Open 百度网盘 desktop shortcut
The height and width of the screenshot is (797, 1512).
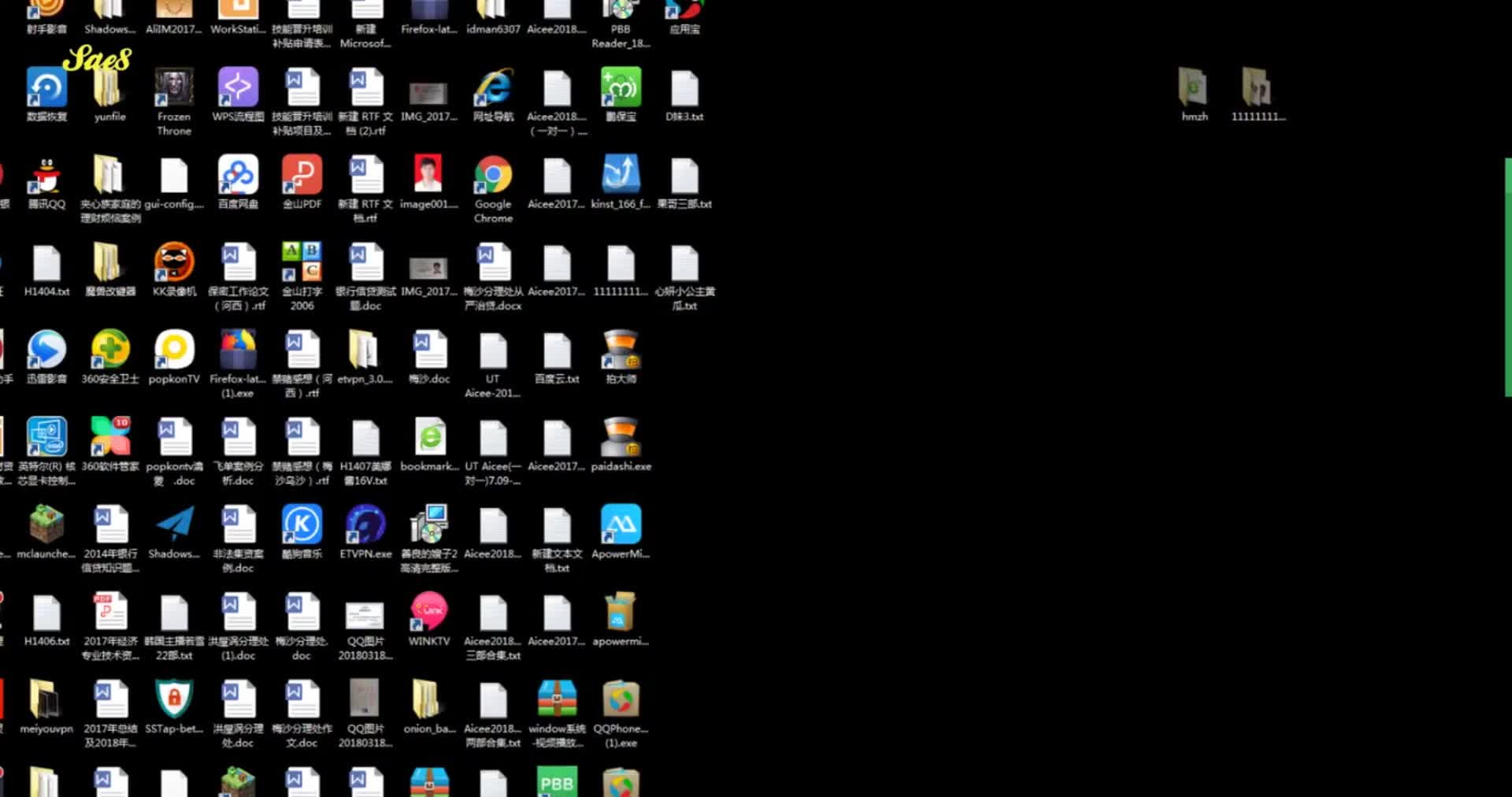[238, 176]
